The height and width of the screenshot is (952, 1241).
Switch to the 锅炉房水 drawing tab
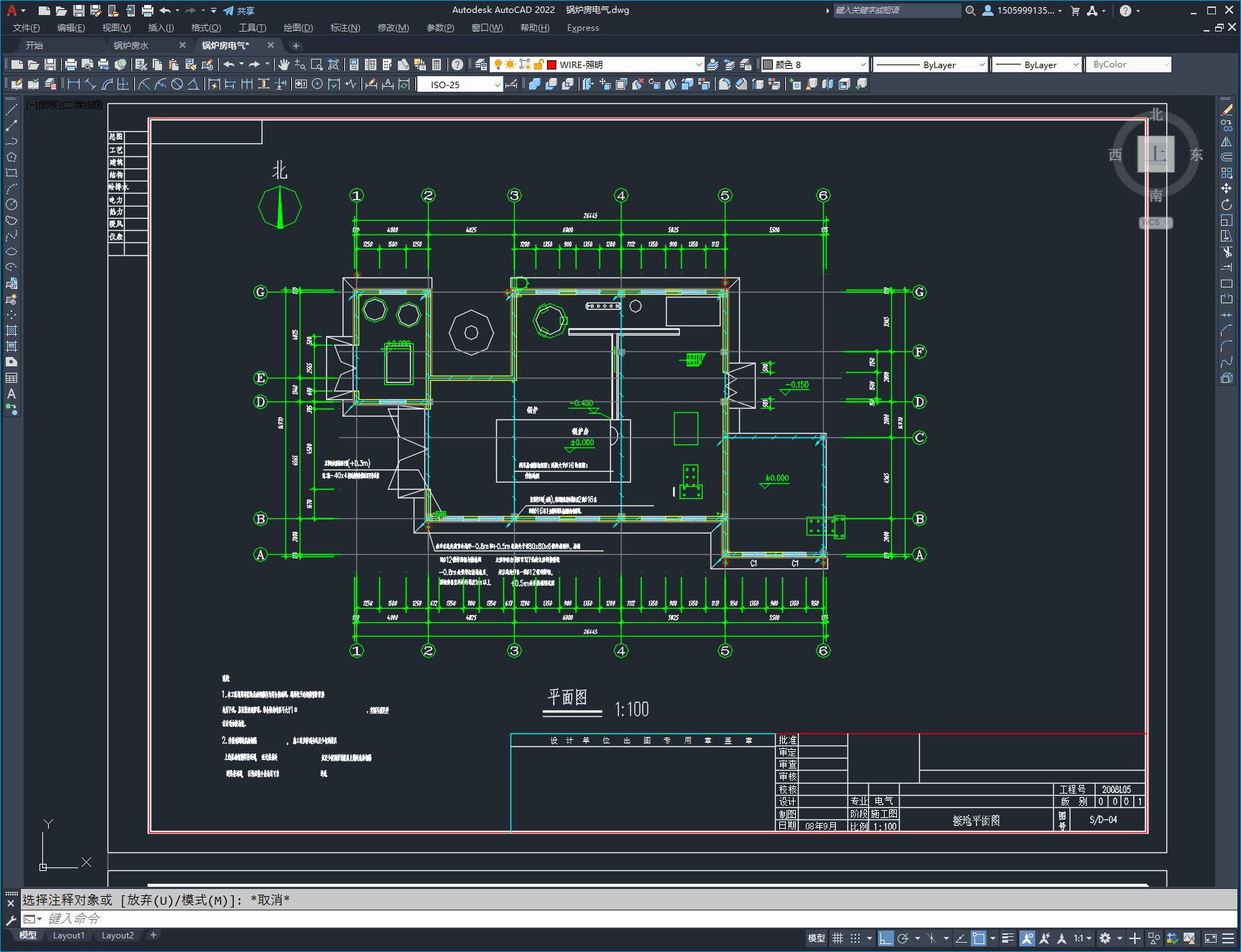[131, 45]
